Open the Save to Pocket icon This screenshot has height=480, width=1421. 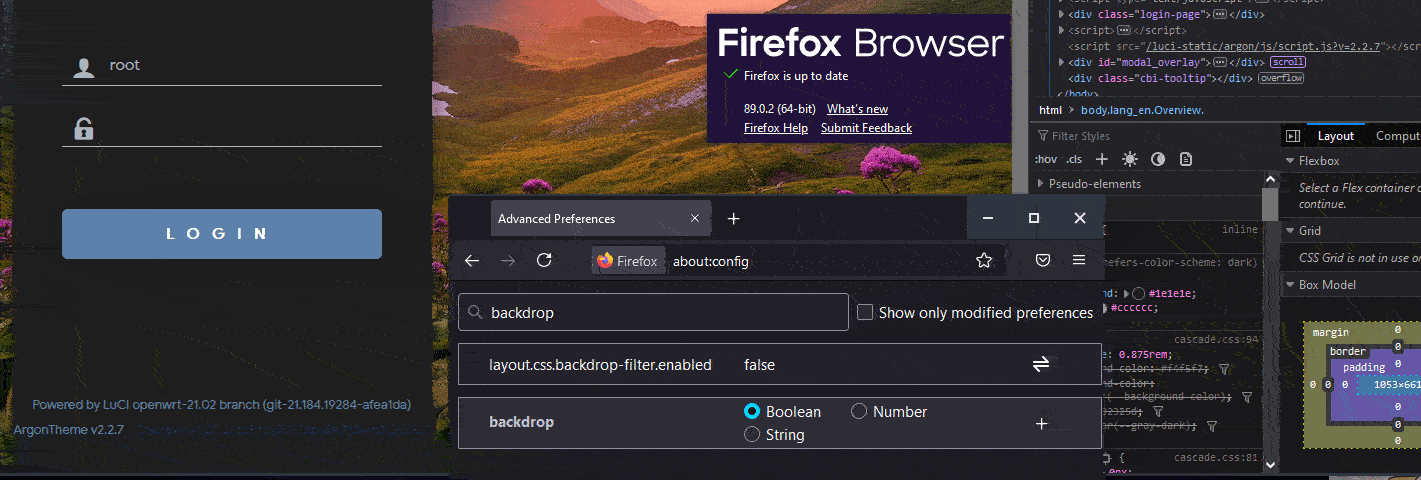1042,260
